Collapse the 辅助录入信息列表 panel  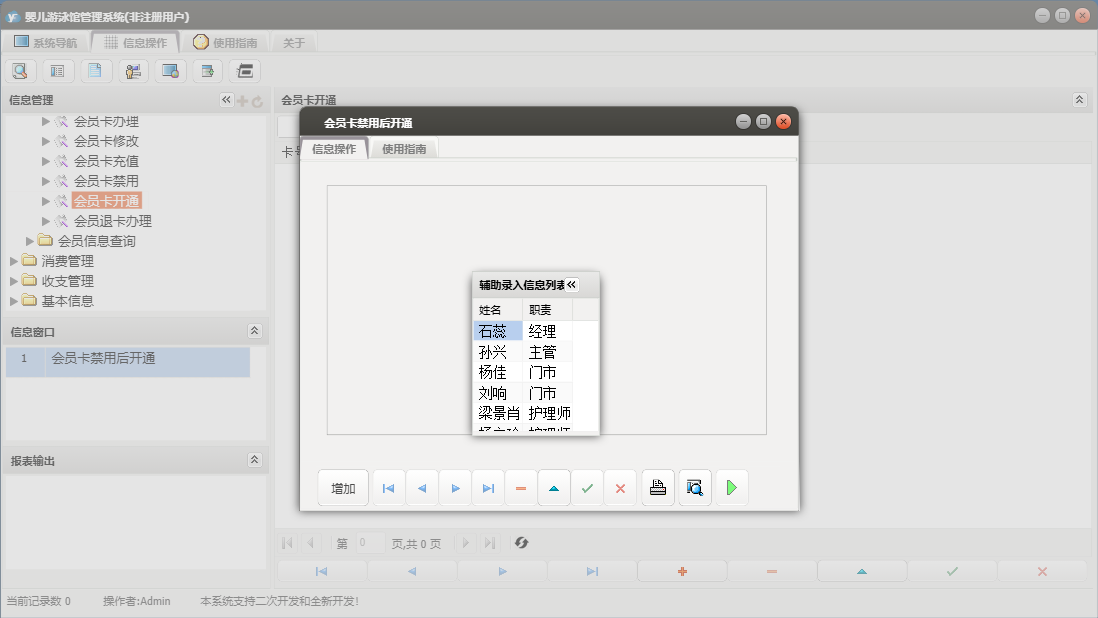(x=572, y=284)
